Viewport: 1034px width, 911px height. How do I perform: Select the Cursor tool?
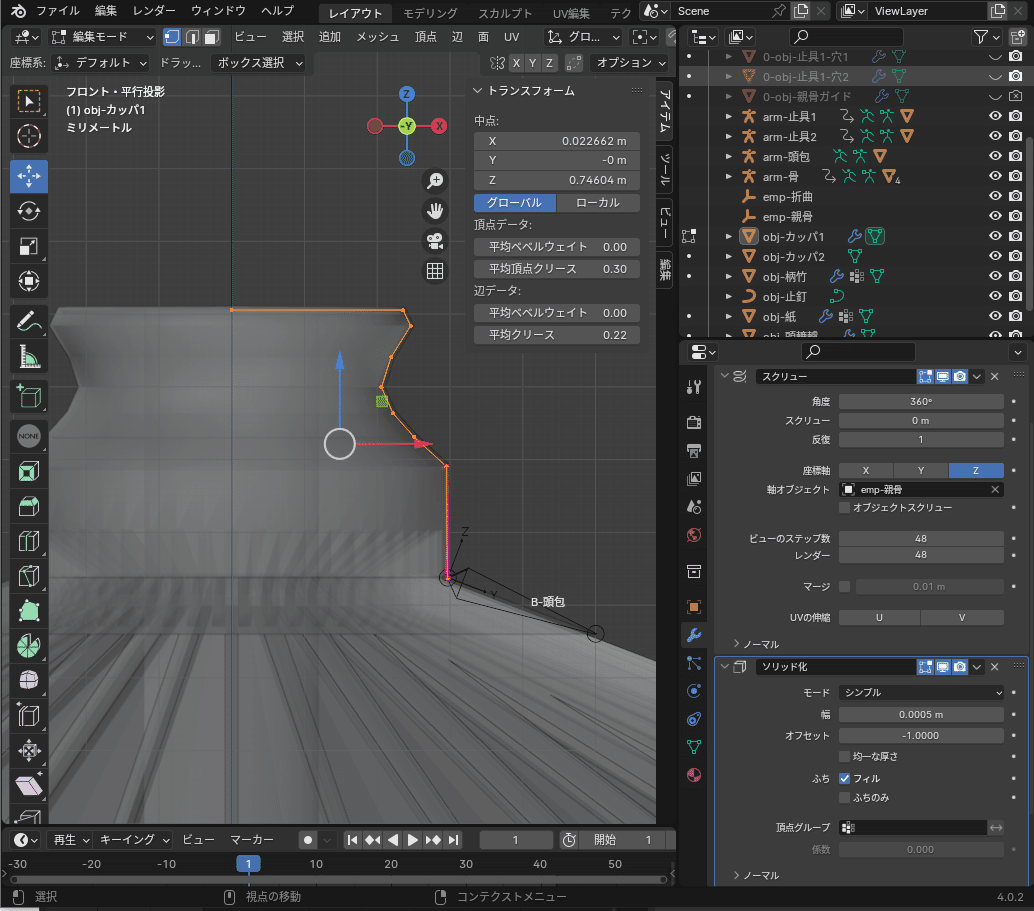pos(28,137)
